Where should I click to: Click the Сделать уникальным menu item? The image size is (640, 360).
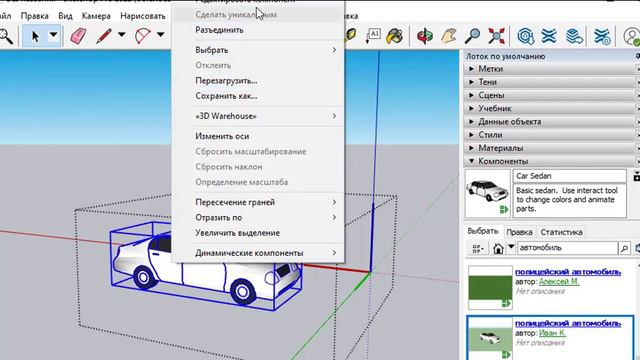[x=258, y=15]
